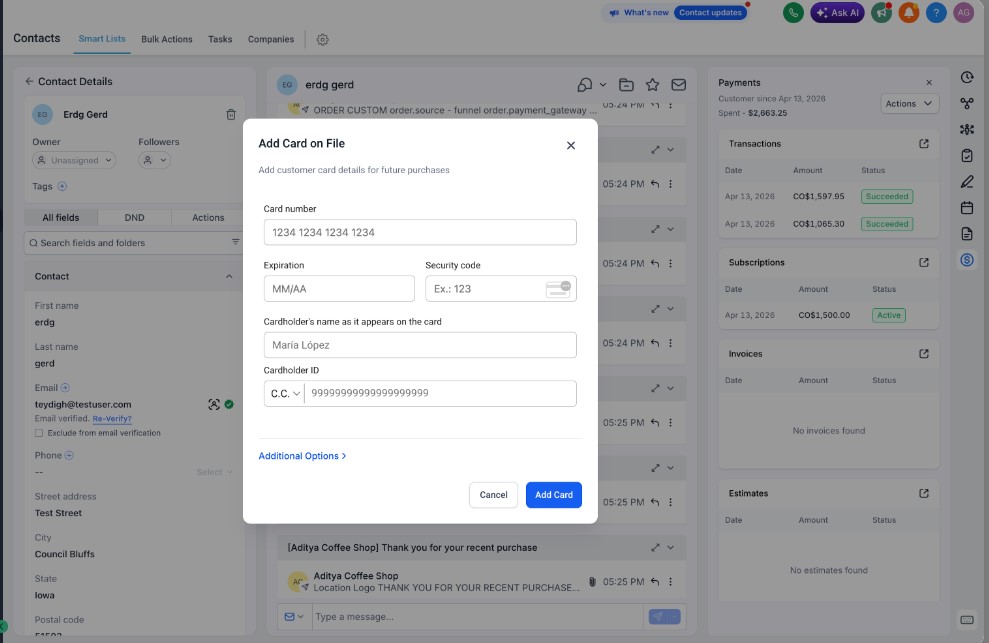Tick Exclude from email verification checkbox

pos(39,433)
